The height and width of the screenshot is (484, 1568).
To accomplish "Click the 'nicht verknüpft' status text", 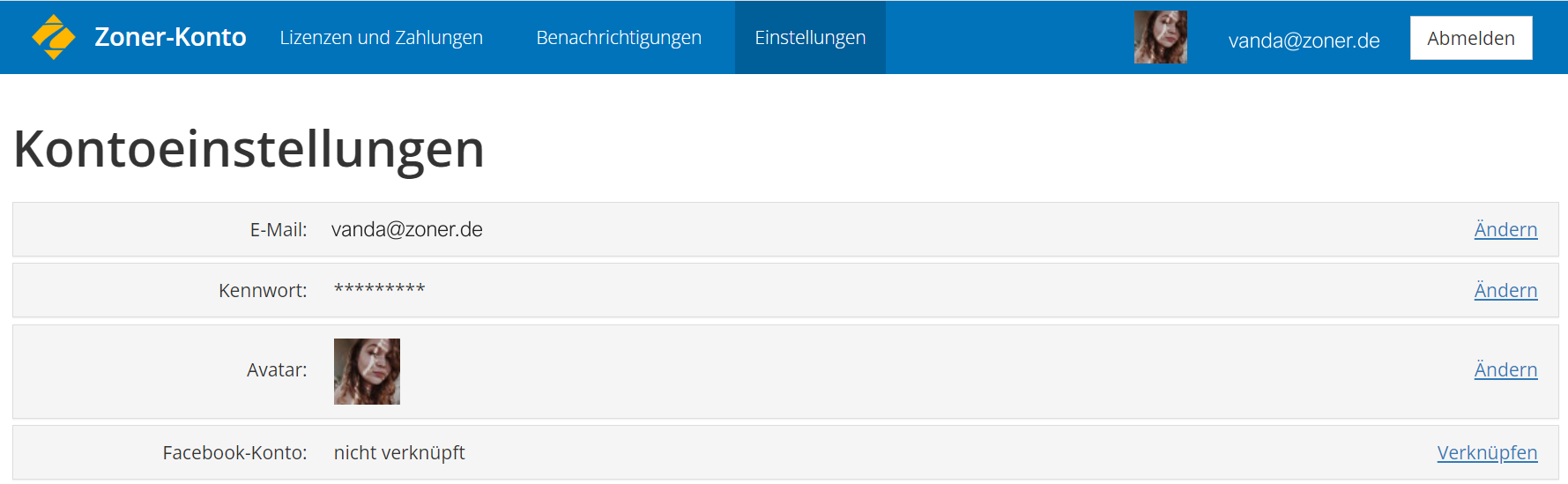I will tap(399, 452).
